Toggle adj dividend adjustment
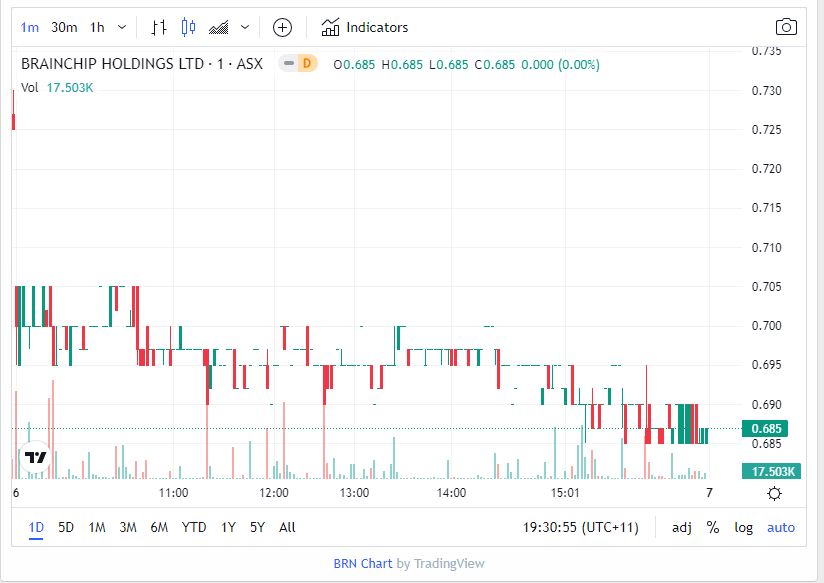The width and height of the screenshot is (824, 583). 682,527
